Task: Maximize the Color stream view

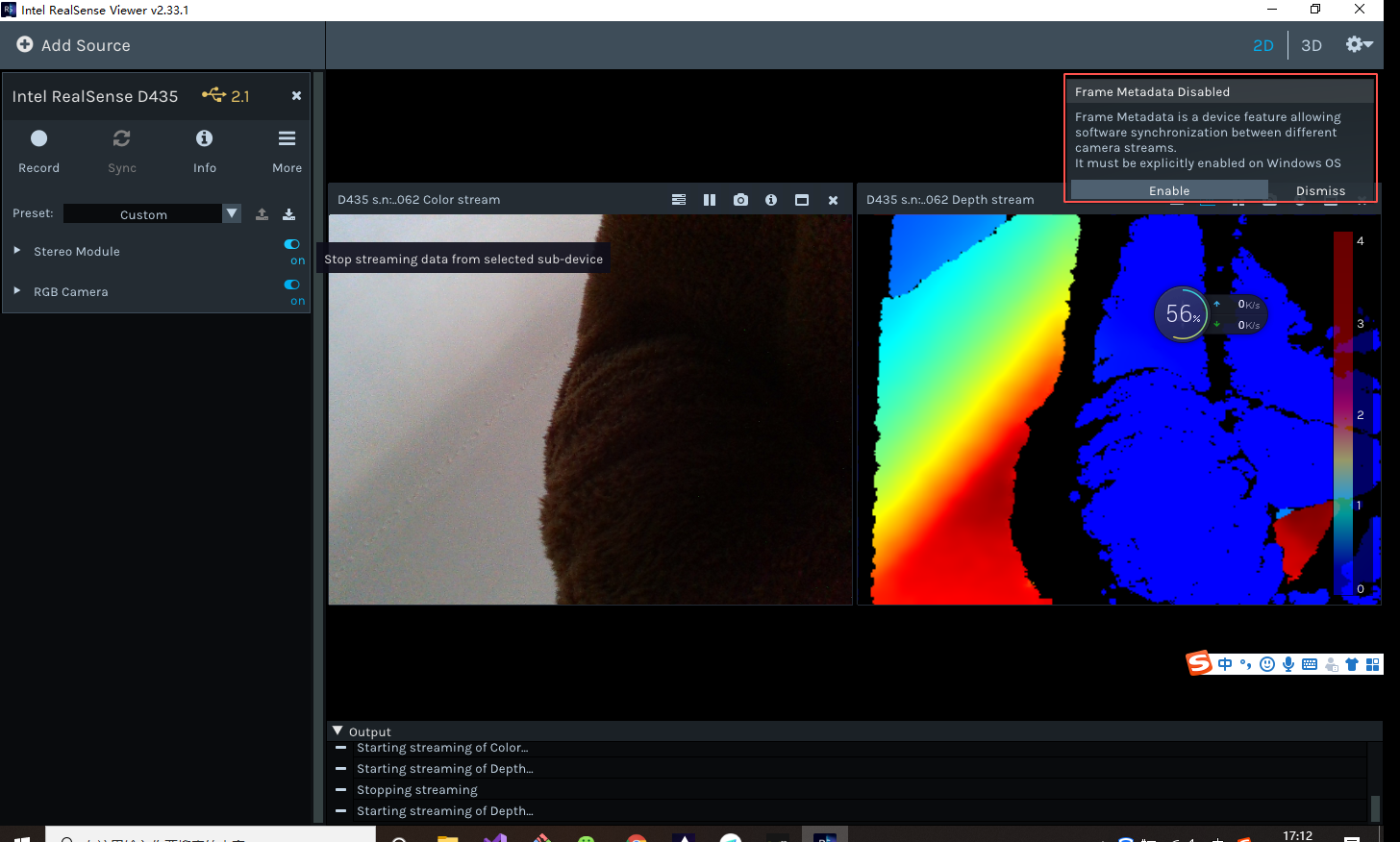Action: (x=802, y=200)
